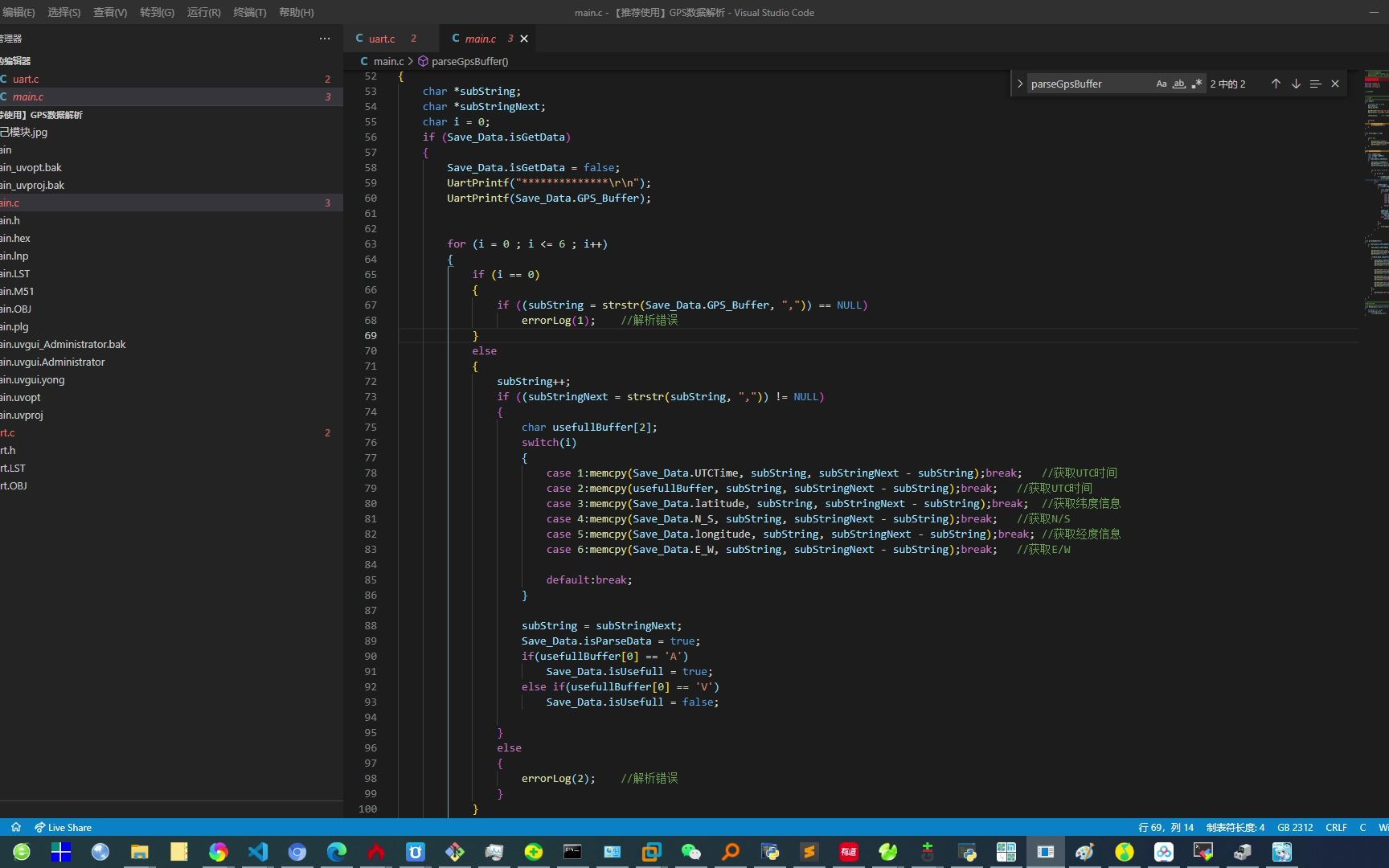Open explorer panel more actions ellipsis

(325, 39)
